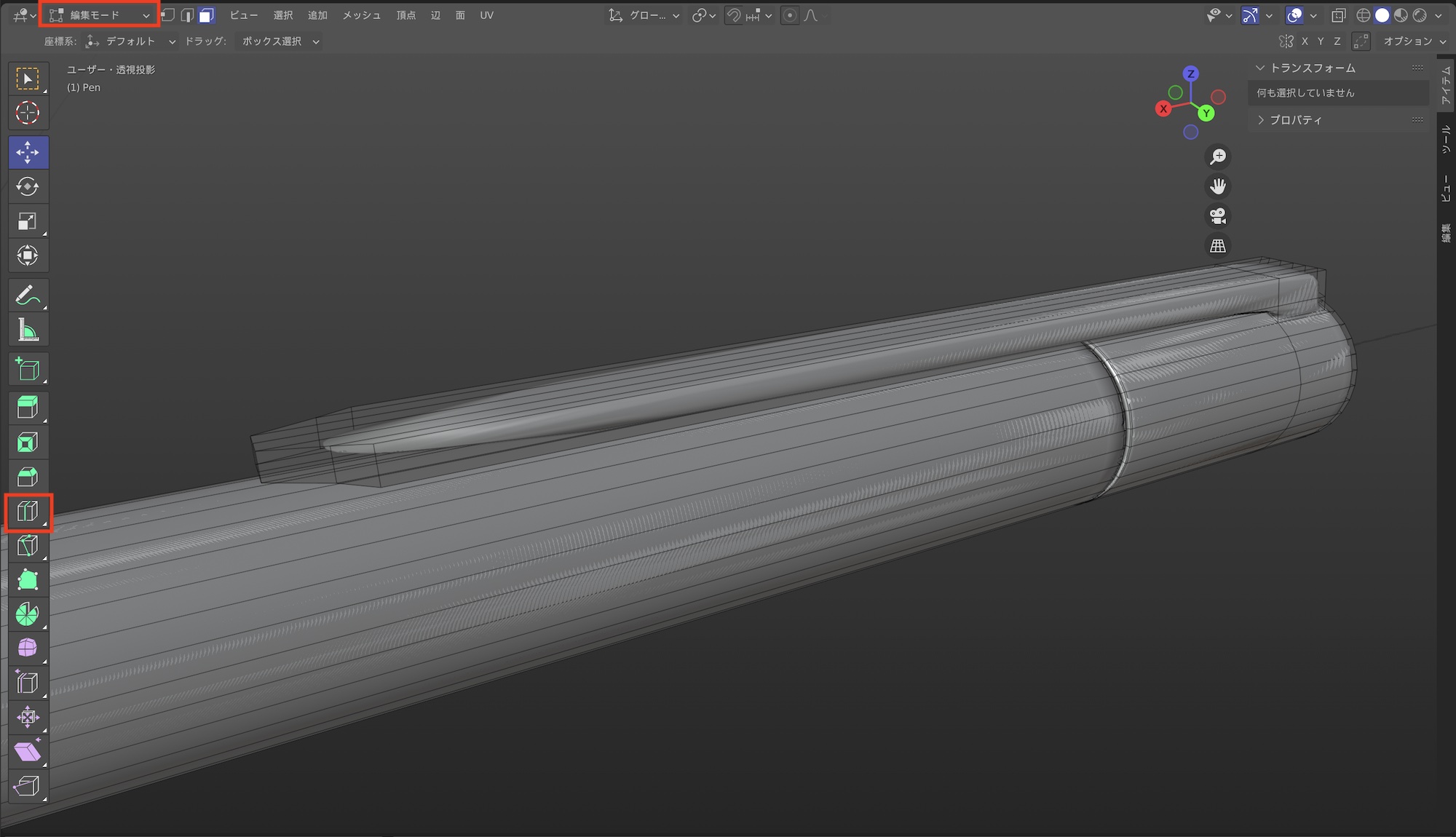Select the Spin tool

28,614
